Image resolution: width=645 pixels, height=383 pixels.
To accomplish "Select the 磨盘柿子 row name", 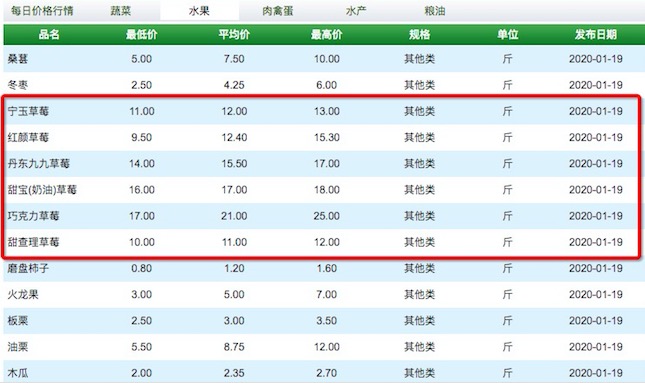I will click(28, 268).
